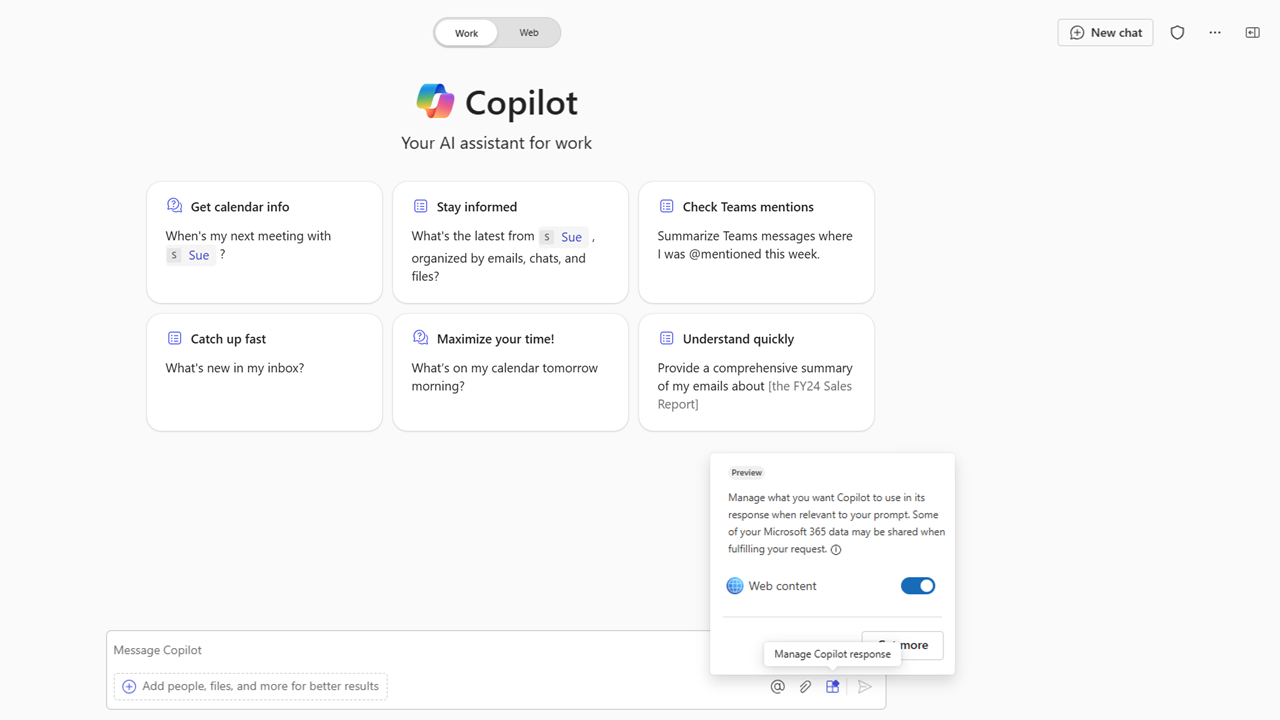Click the paperclip attachment icon
This screenshot has width=1280, height=720.
(806, 686)
